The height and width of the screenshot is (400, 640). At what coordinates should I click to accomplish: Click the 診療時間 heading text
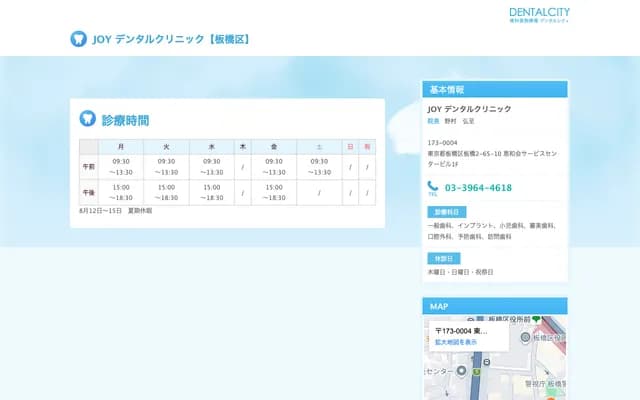[125, 121]
